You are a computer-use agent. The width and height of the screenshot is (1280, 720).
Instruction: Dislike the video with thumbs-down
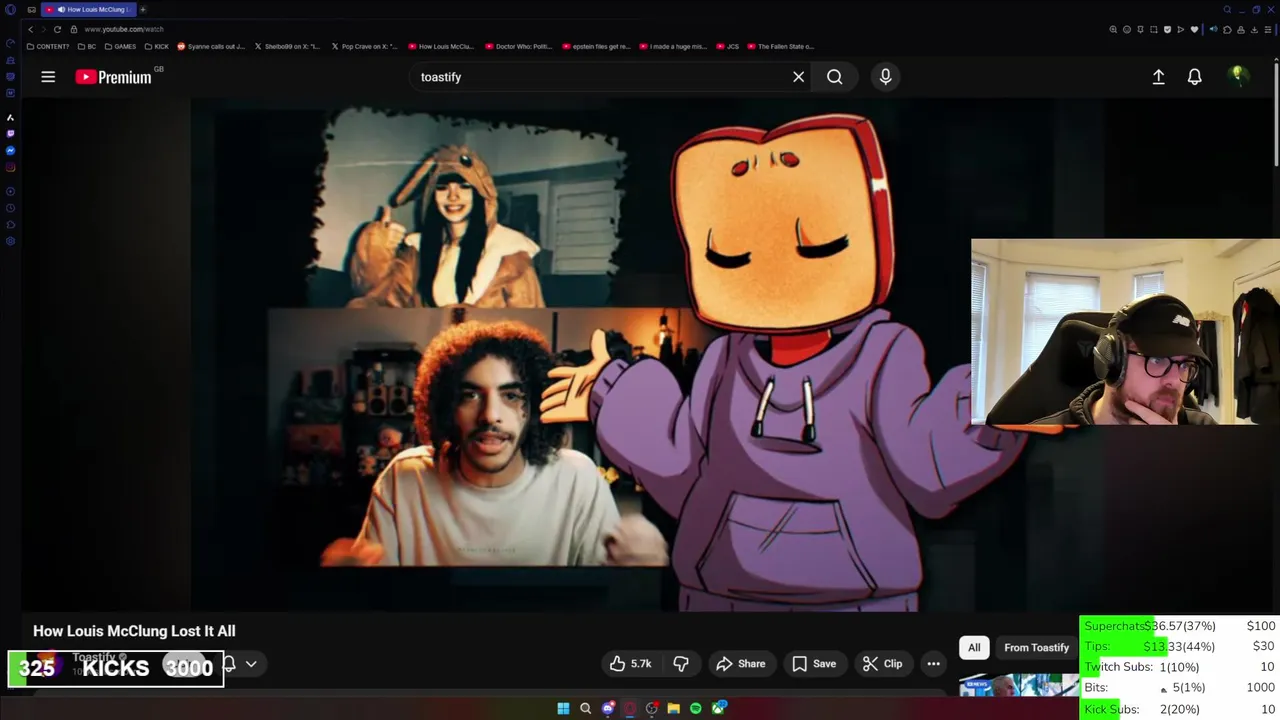[681, 664]
